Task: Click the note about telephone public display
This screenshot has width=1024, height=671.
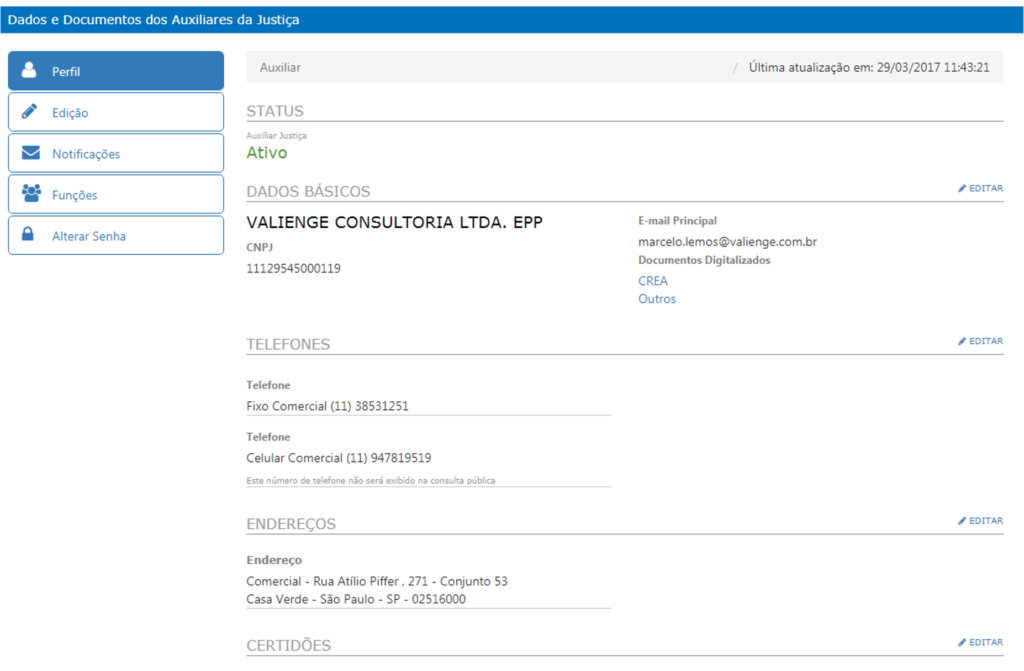Action: coord(370,481)
